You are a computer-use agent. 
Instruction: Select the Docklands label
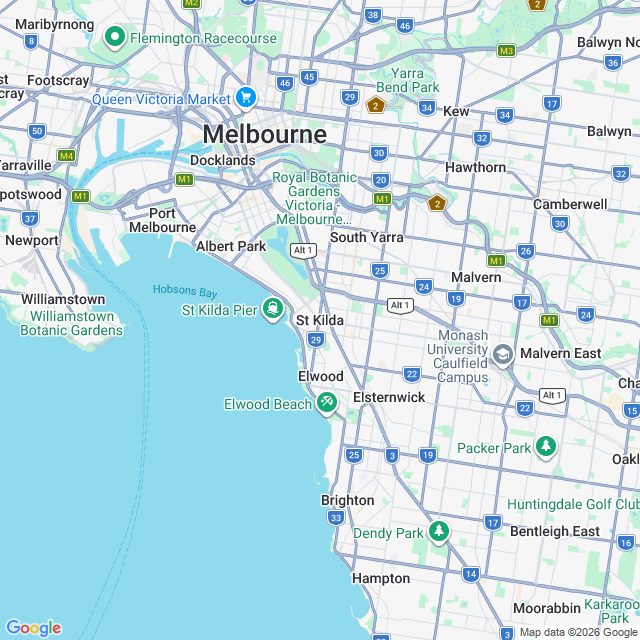point(223,160)
